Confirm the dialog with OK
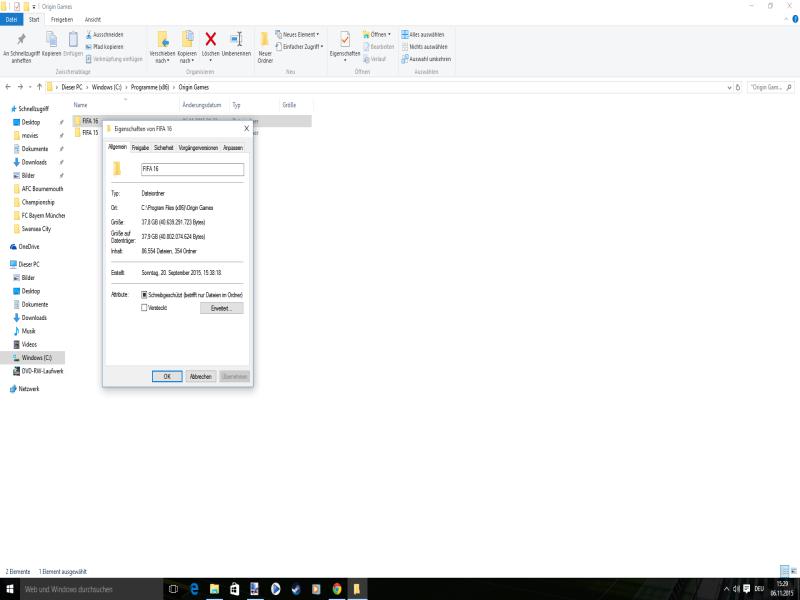The height and width of the screenshot is (600, 800). click(x=167, y=377)
